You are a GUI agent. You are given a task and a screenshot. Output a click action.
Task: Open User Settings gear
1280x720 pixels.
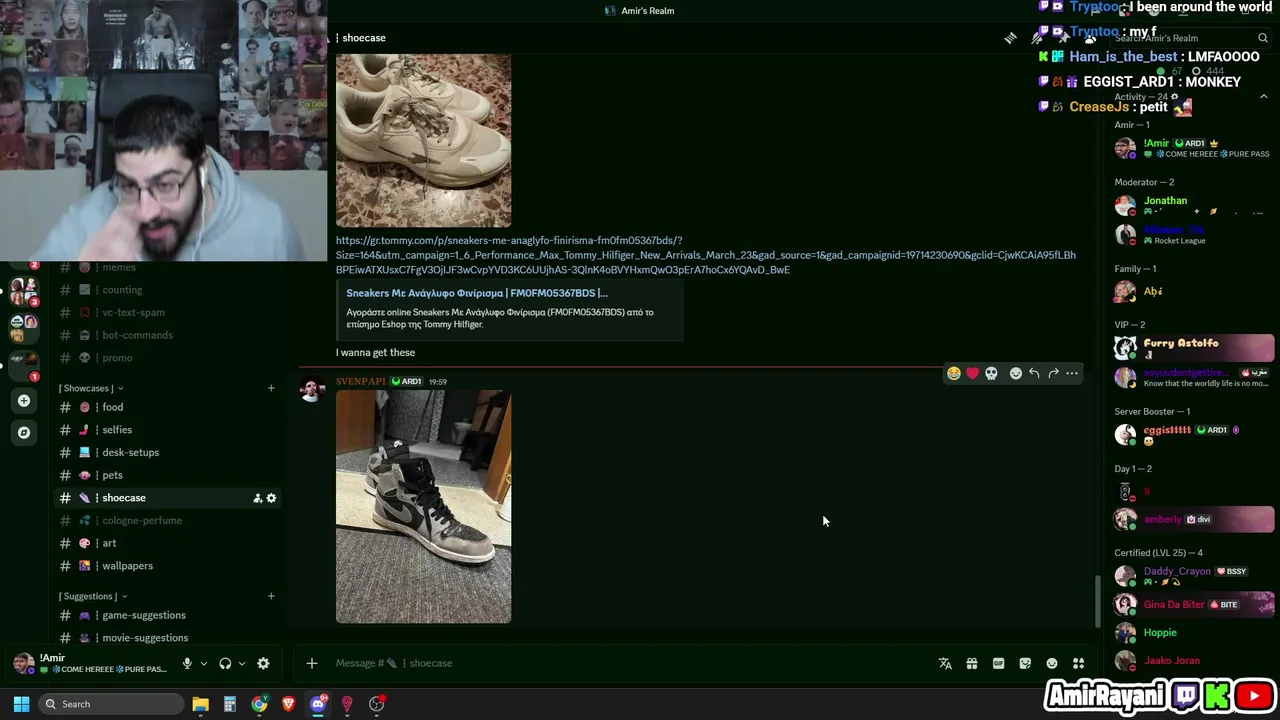pyautogui.click(x=263, y=664)
